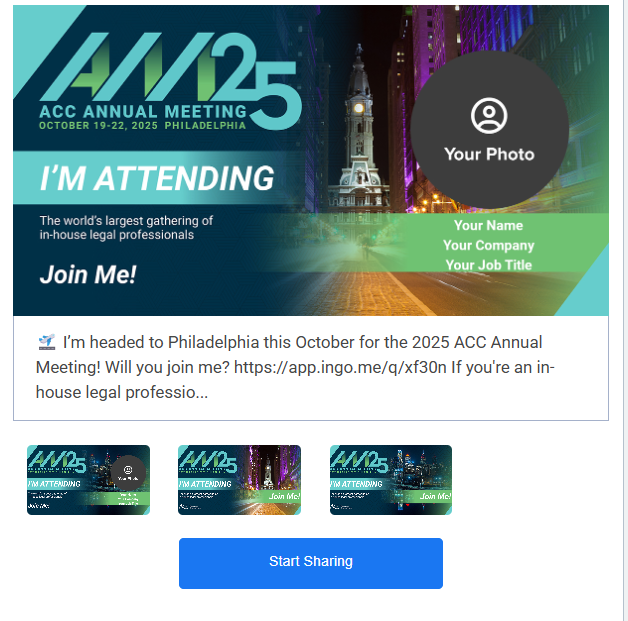Click the airplane emoji in the message
Screen dimensions: 628x621
tap(46, 342)
